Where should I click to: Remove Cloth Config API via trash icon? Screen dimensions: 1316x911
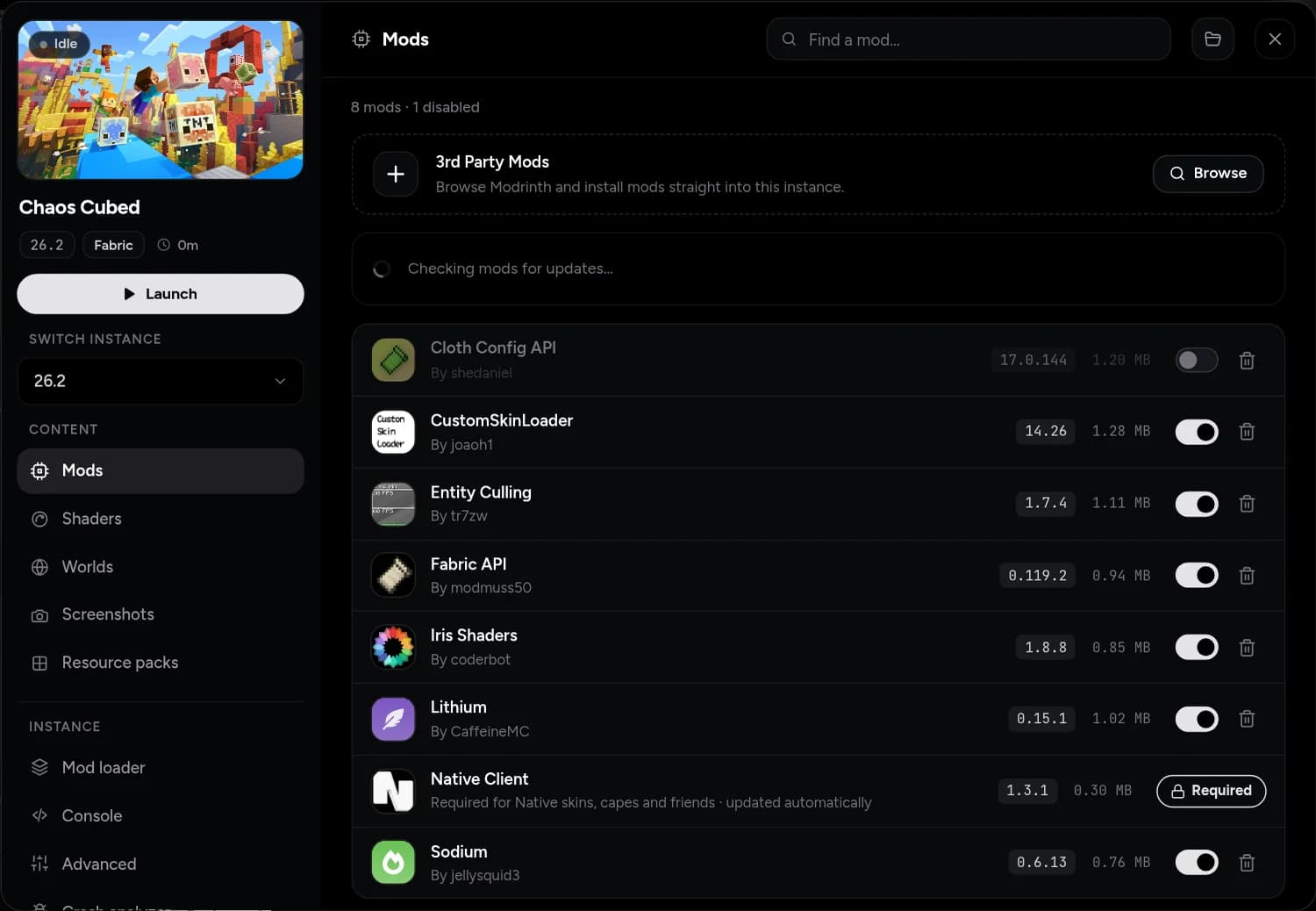coord(1247,361)
